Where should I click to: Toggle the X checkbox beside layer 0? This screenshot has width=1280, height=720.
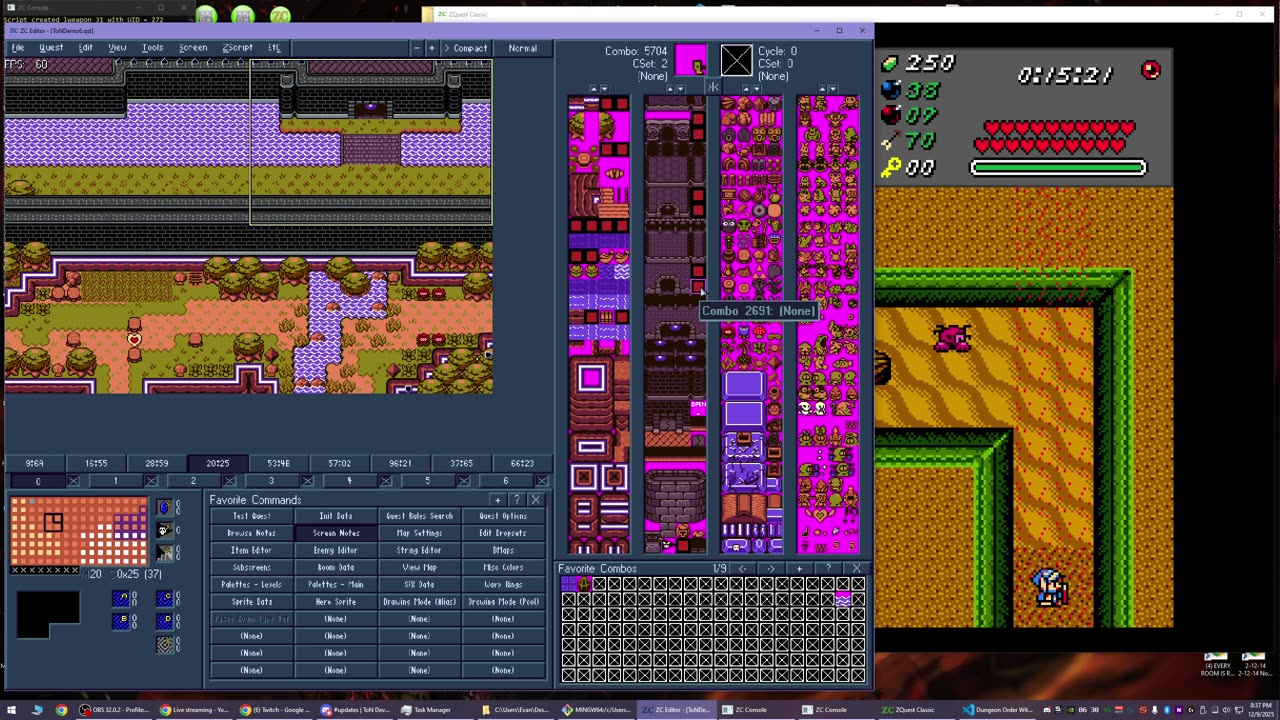pos(75,481)
